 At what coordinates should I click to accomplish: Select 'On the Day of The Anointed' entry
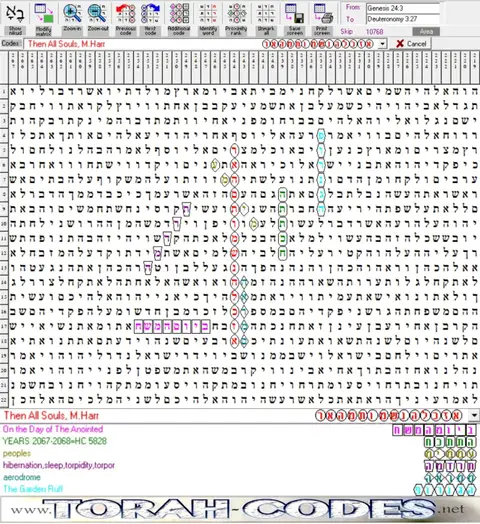53,429
